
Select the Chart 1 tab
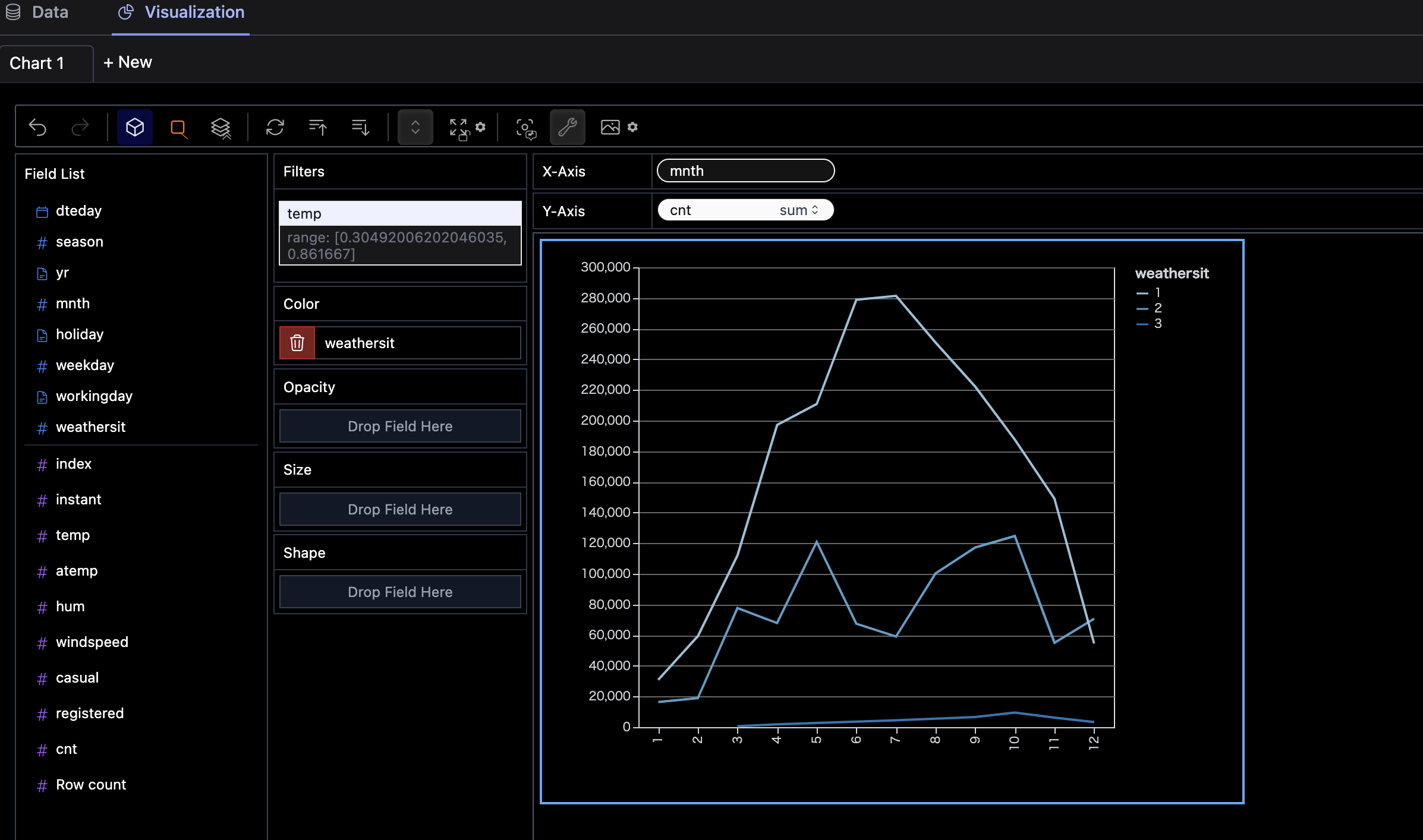coord(37,63)
